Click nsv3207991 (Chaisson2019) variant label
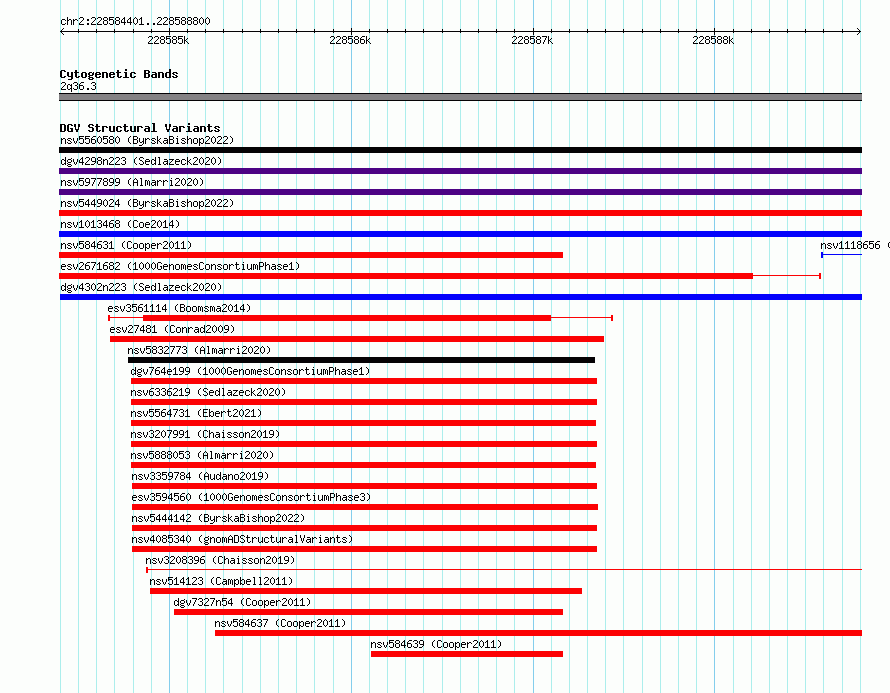The height and width of the screenshot is (693, 890). tap(205, 434)
